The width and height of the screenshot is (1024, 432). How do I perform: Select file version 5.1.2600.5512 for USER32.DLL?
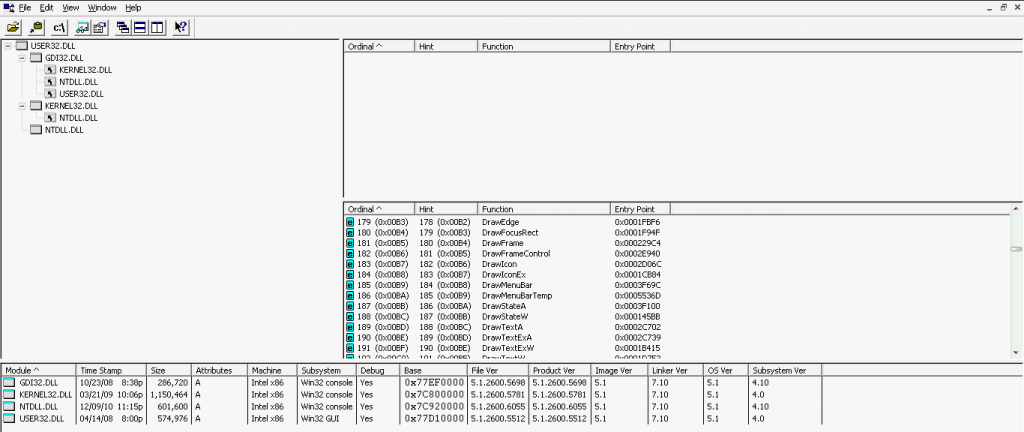(496, 418)
